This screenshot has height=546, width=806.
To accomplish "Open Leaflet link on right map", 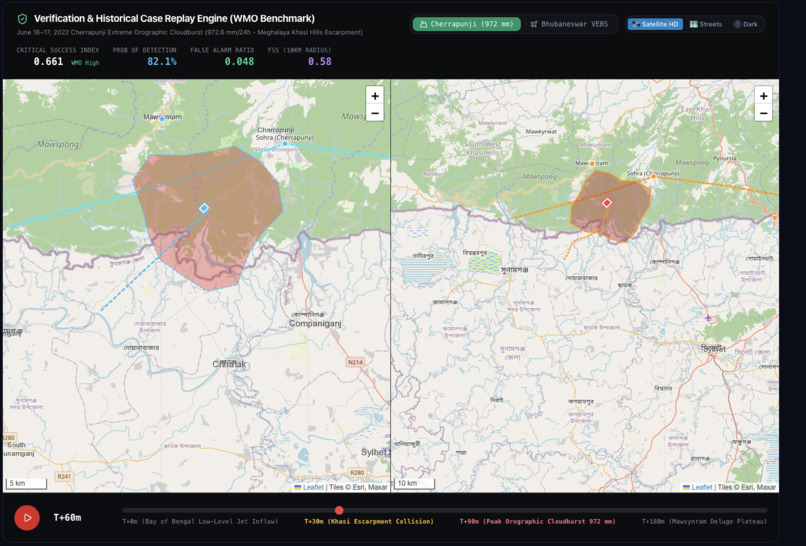I will click(702, 487).
